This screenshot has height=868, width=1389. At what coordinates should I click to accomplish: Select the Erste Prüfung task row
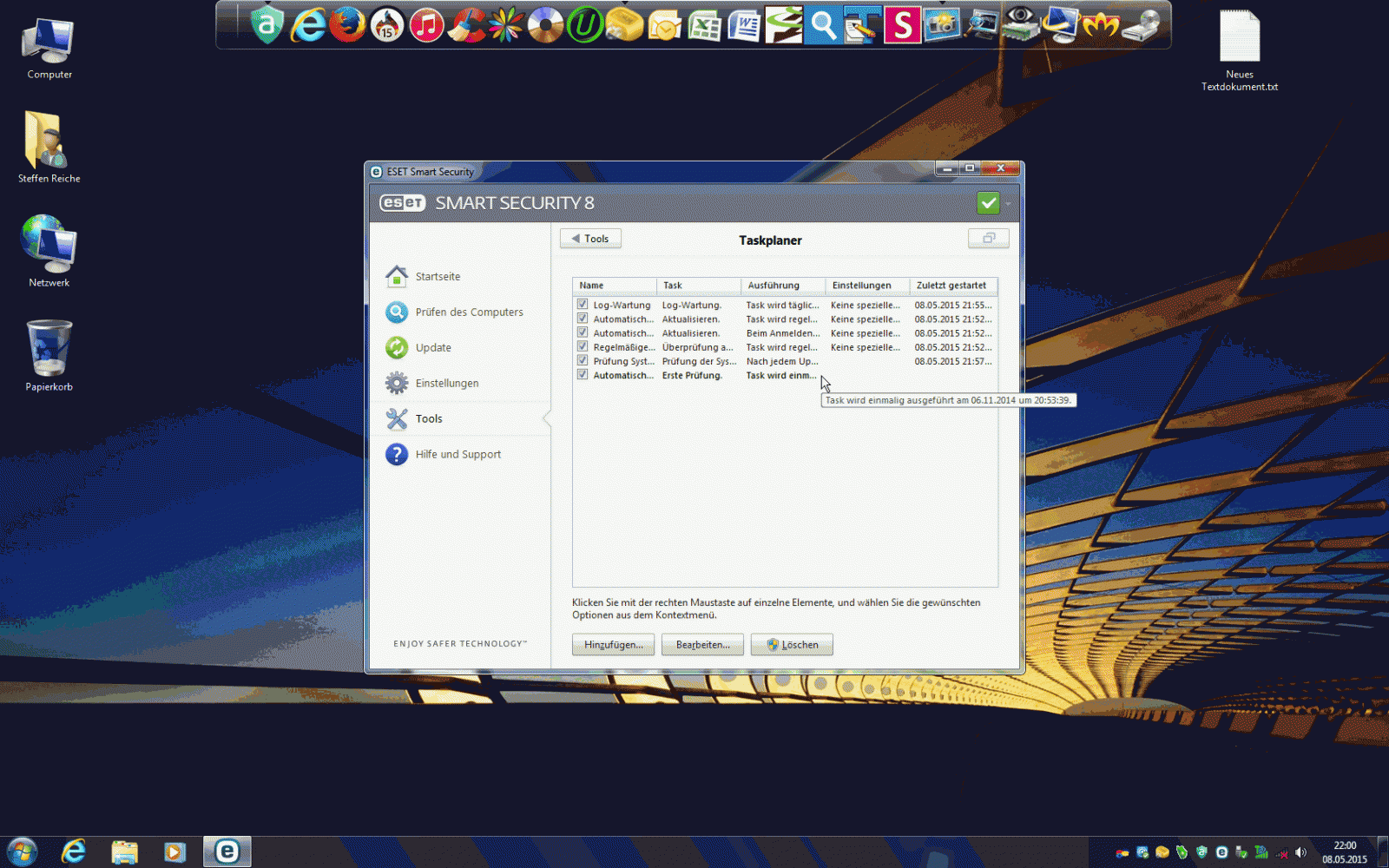click(x=692, y=376)
